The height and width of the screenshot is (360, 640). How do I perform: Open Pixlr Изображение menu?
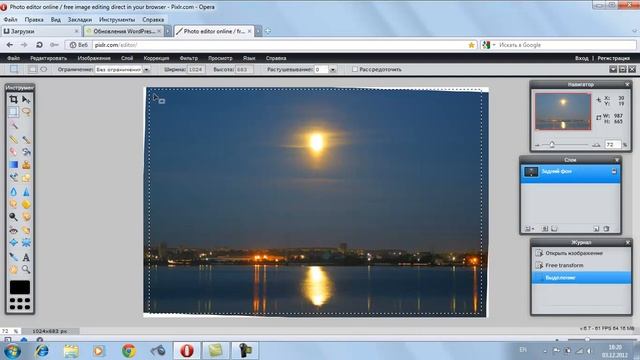94,58
